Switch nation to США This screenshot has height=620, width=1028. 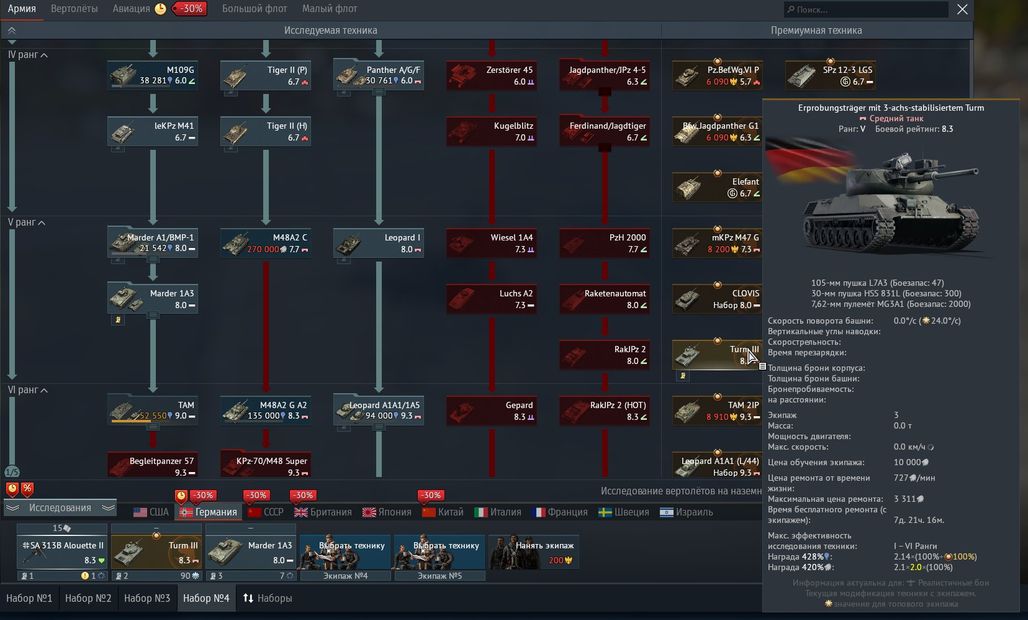tap(151, 513)
